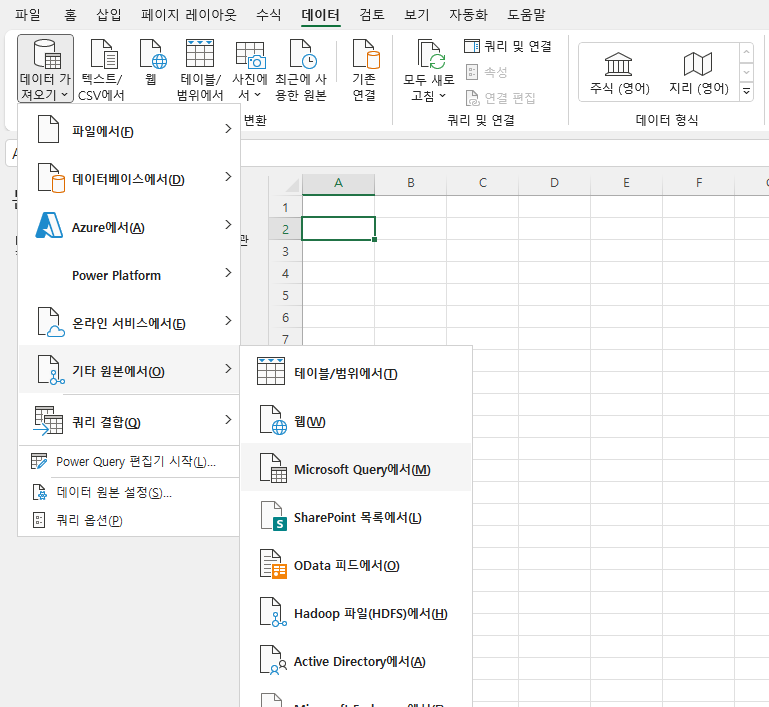Viewport: 769px width, 707px height.
Task: Select column A header
Action: [x=338, y=184]
